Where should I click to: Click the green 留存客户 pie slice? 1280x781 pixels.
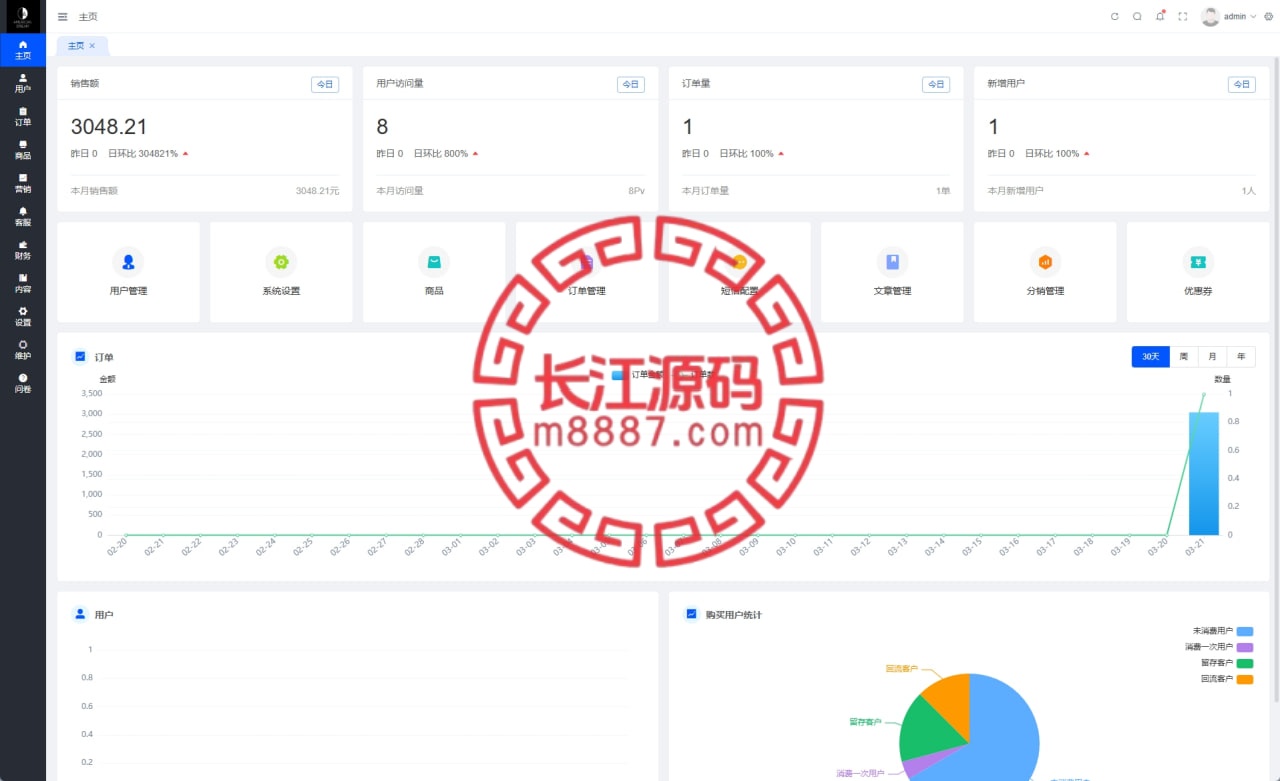(925, 732)
